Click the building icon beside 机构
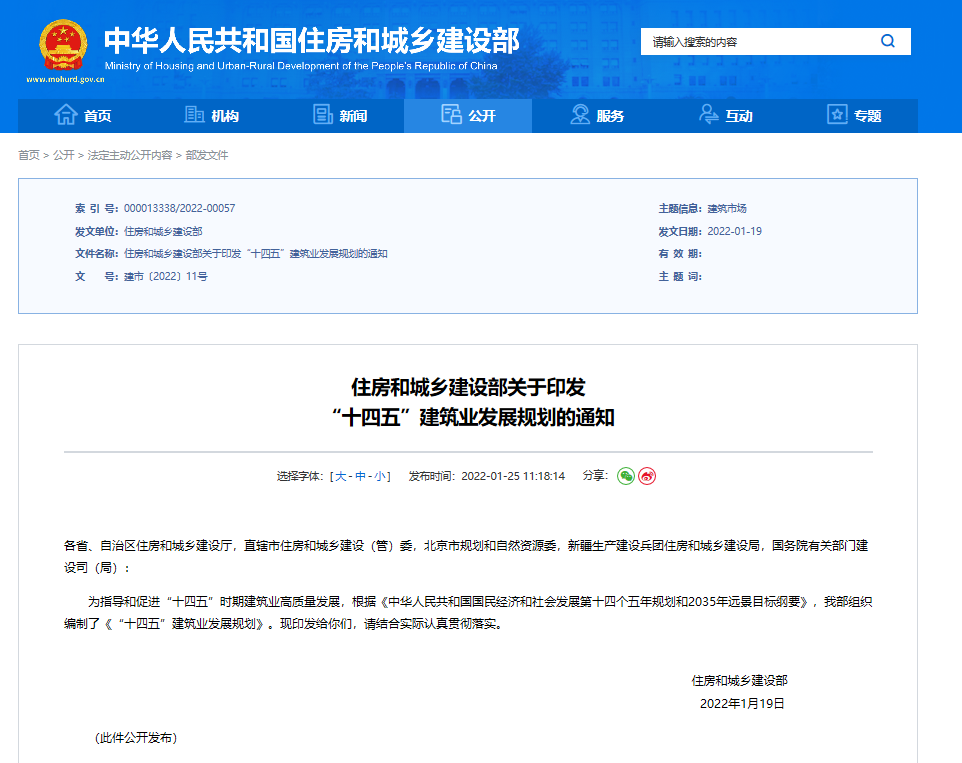Image resolution: width=962 pixels, height=763 pixels. pos(194,115)
